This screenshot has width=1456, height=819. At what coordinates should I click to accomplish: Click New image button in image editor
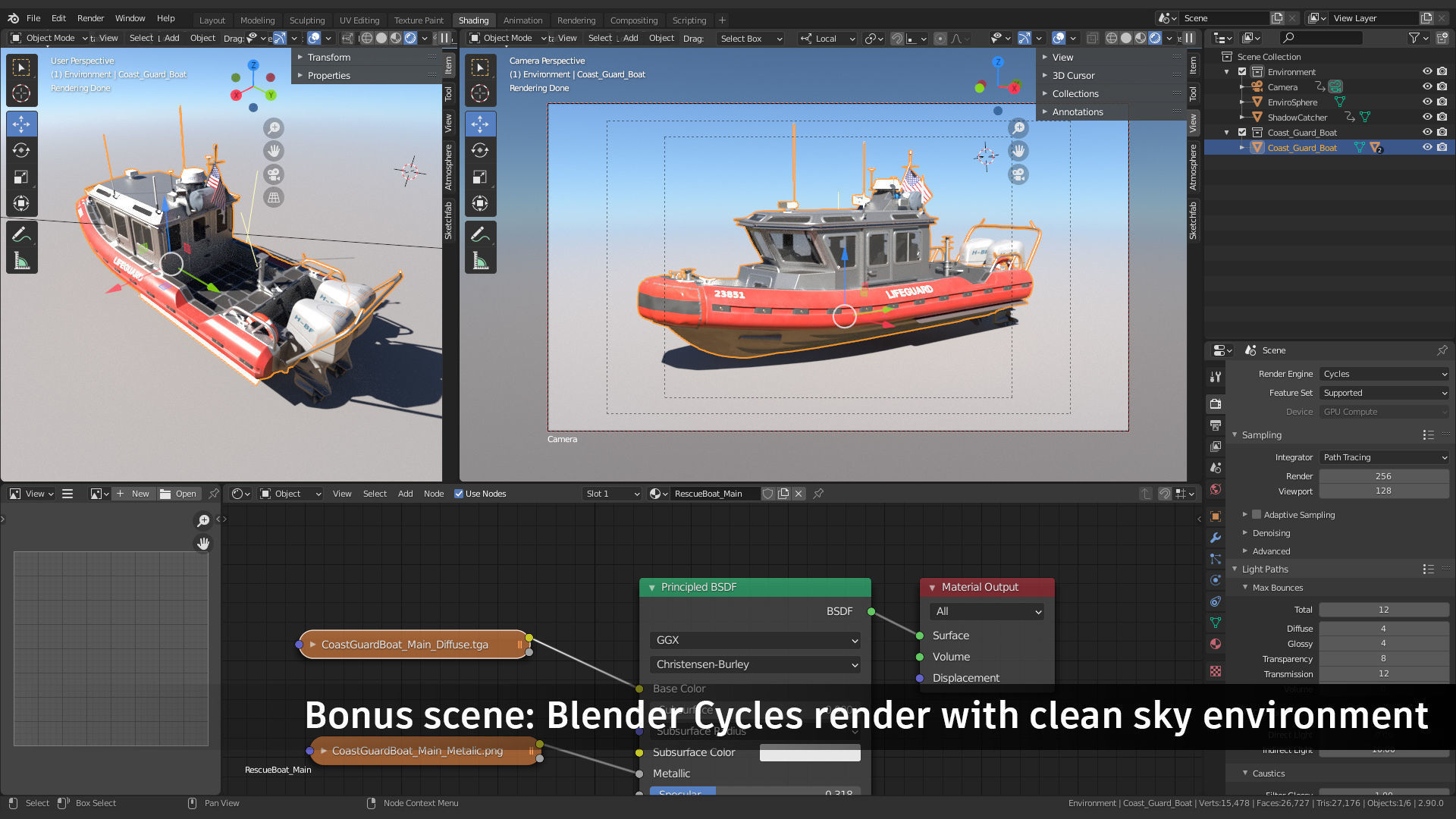click(133, 494)
